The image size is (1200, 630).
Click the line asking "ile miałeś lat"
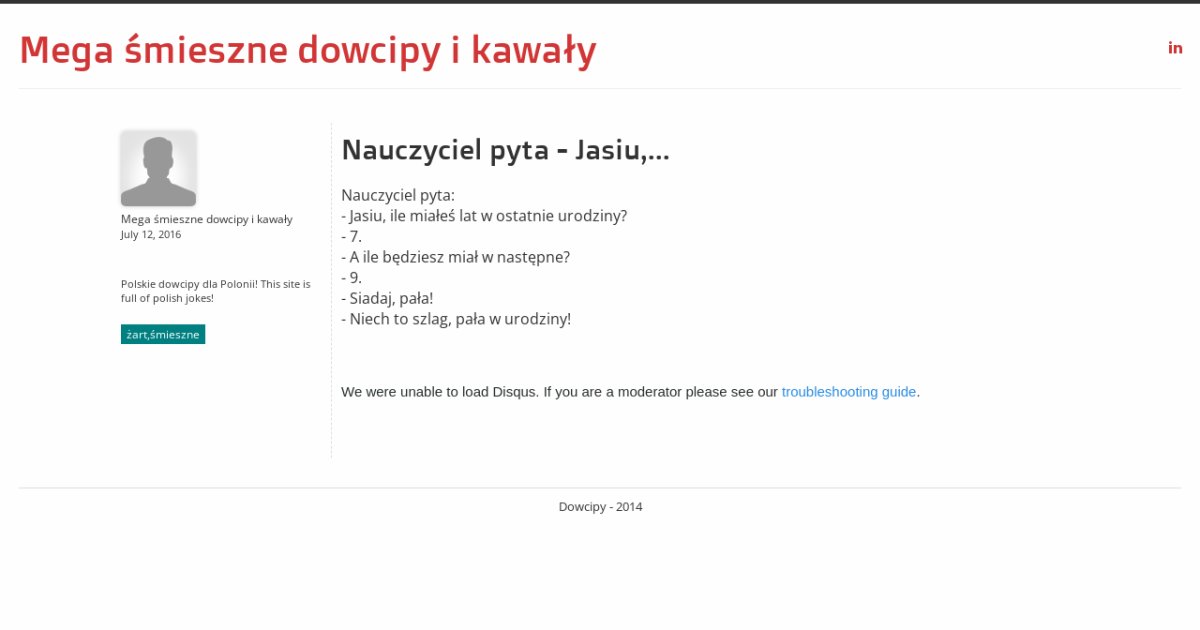(x=484, y=216)
